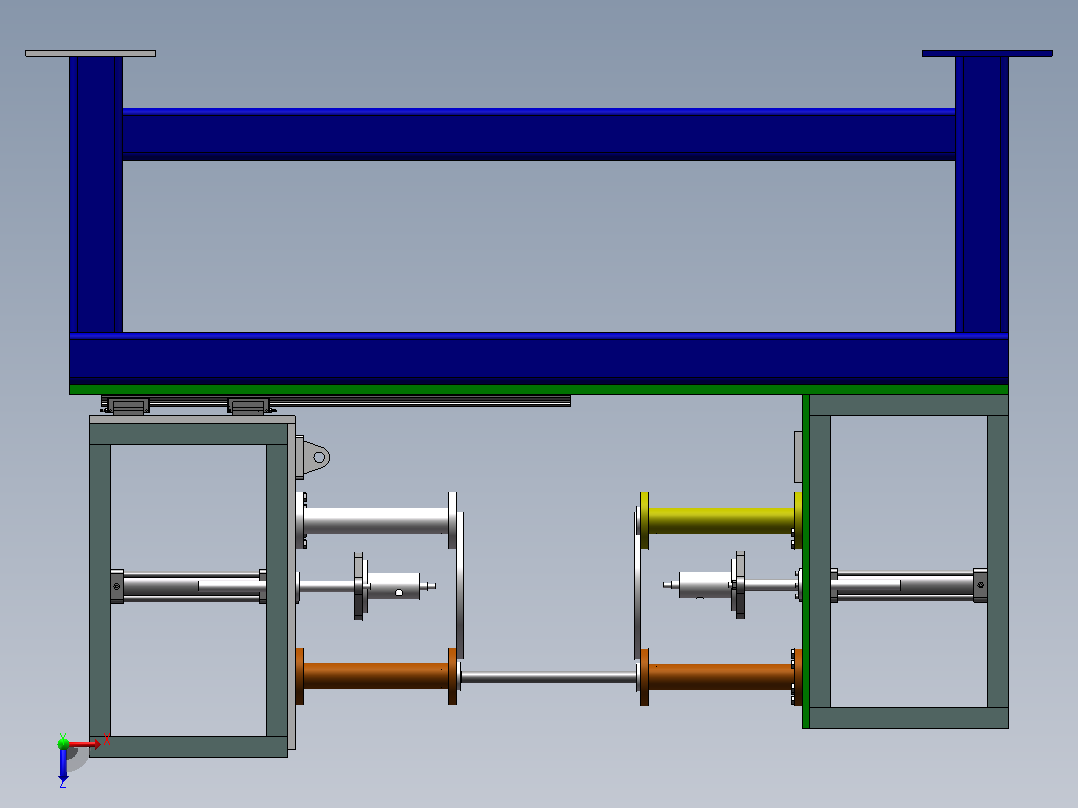Select the cylinder inside the left gray frame
This screenshot has height=808, width=1078.
point(188,587)
